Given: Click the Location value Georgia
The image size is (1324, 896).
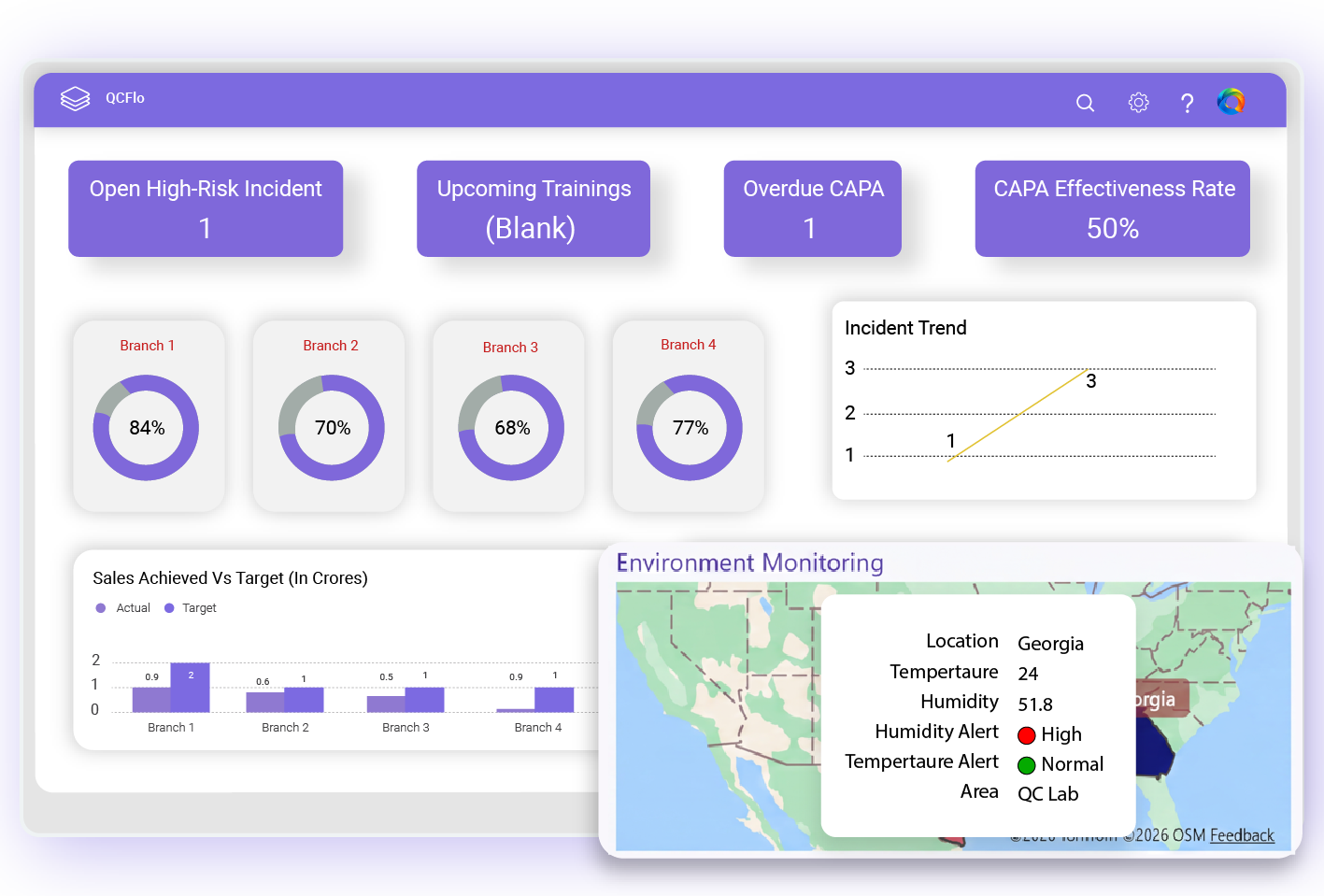Looking at the screenshot, I should click(x=1050, y=644).
